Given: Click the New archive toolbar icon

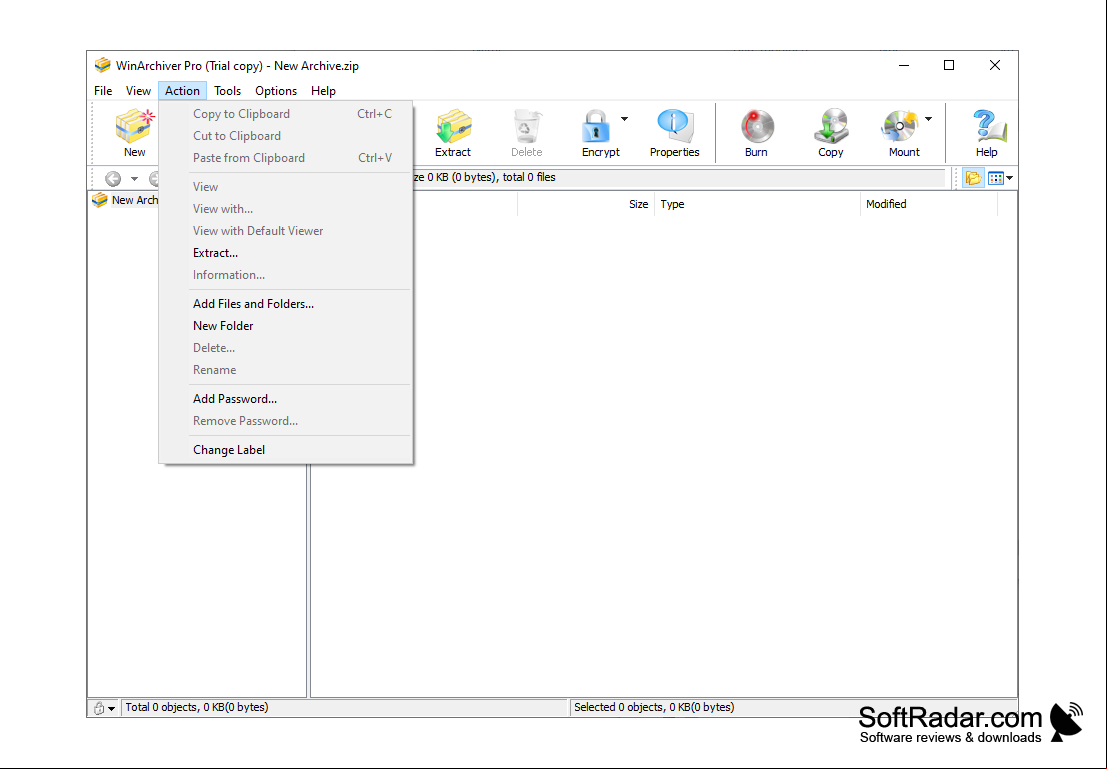Looking at the screenshot, I should coord(134,133).
